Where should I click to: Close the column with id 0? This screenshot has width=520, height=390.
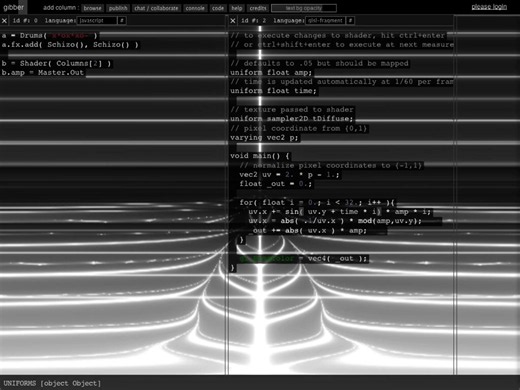point(4,21)
